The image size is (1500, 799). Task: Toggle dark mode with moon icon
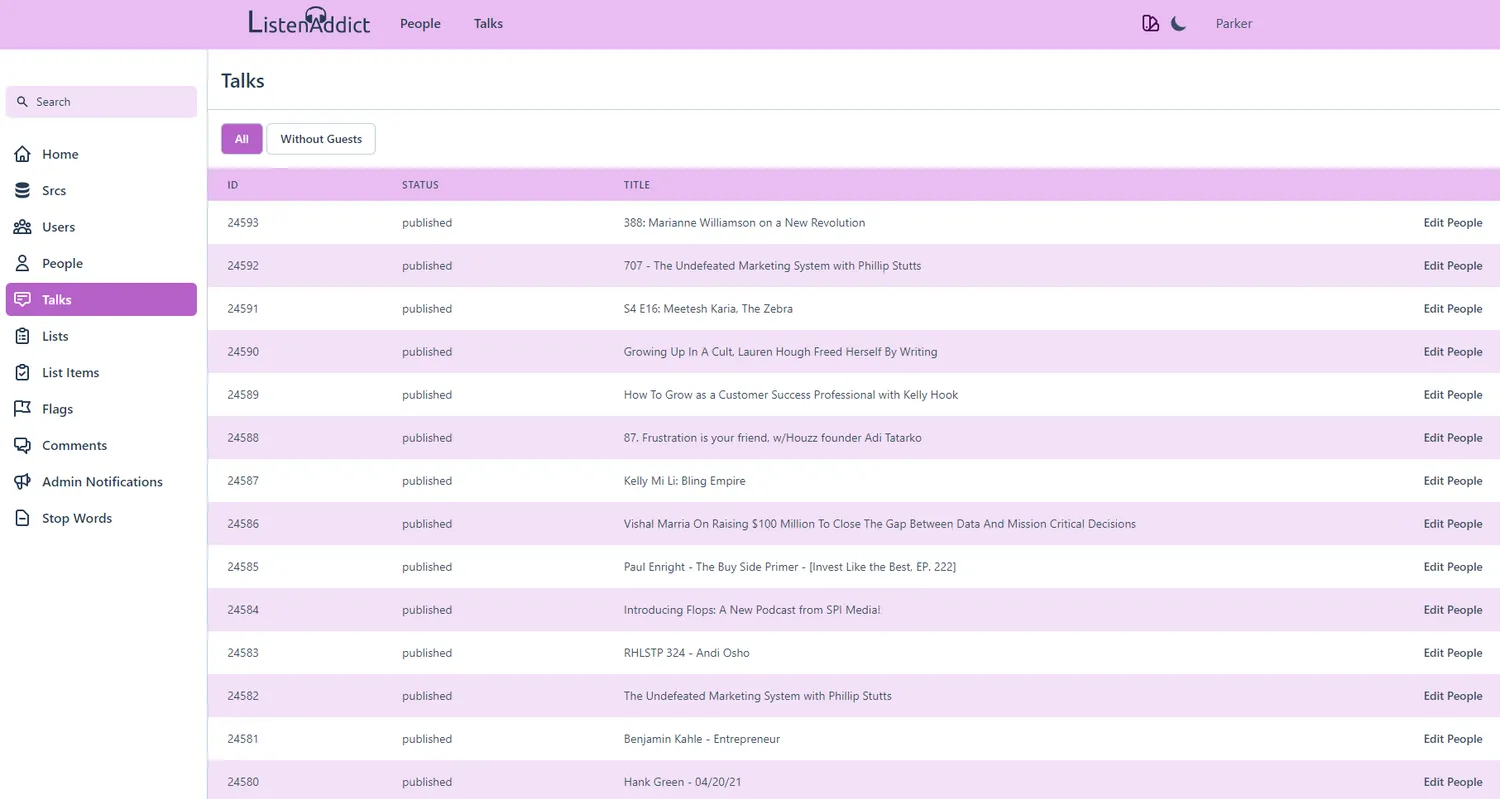click(1179, 24)
